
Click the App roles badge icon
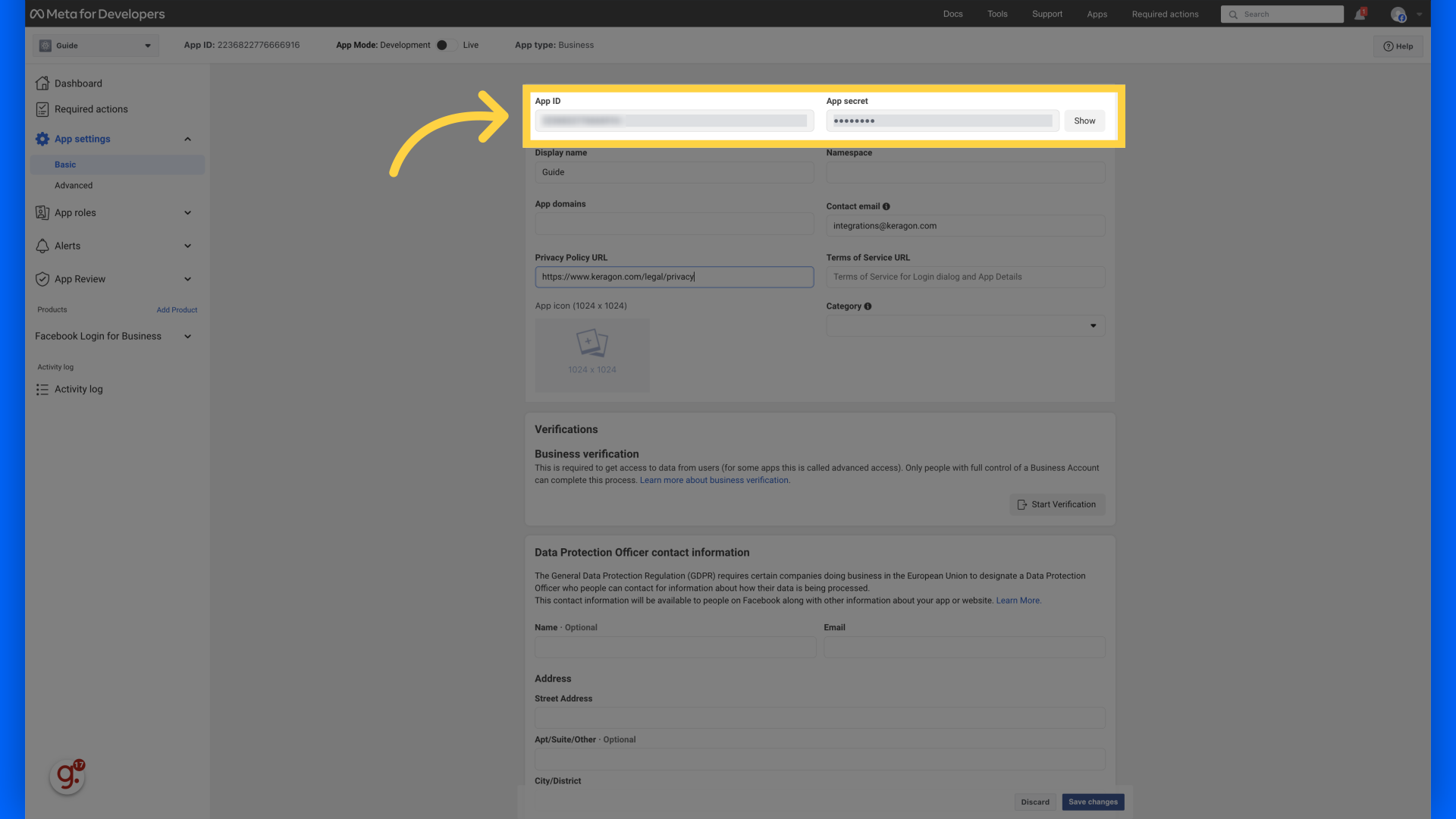click(42, 213)
